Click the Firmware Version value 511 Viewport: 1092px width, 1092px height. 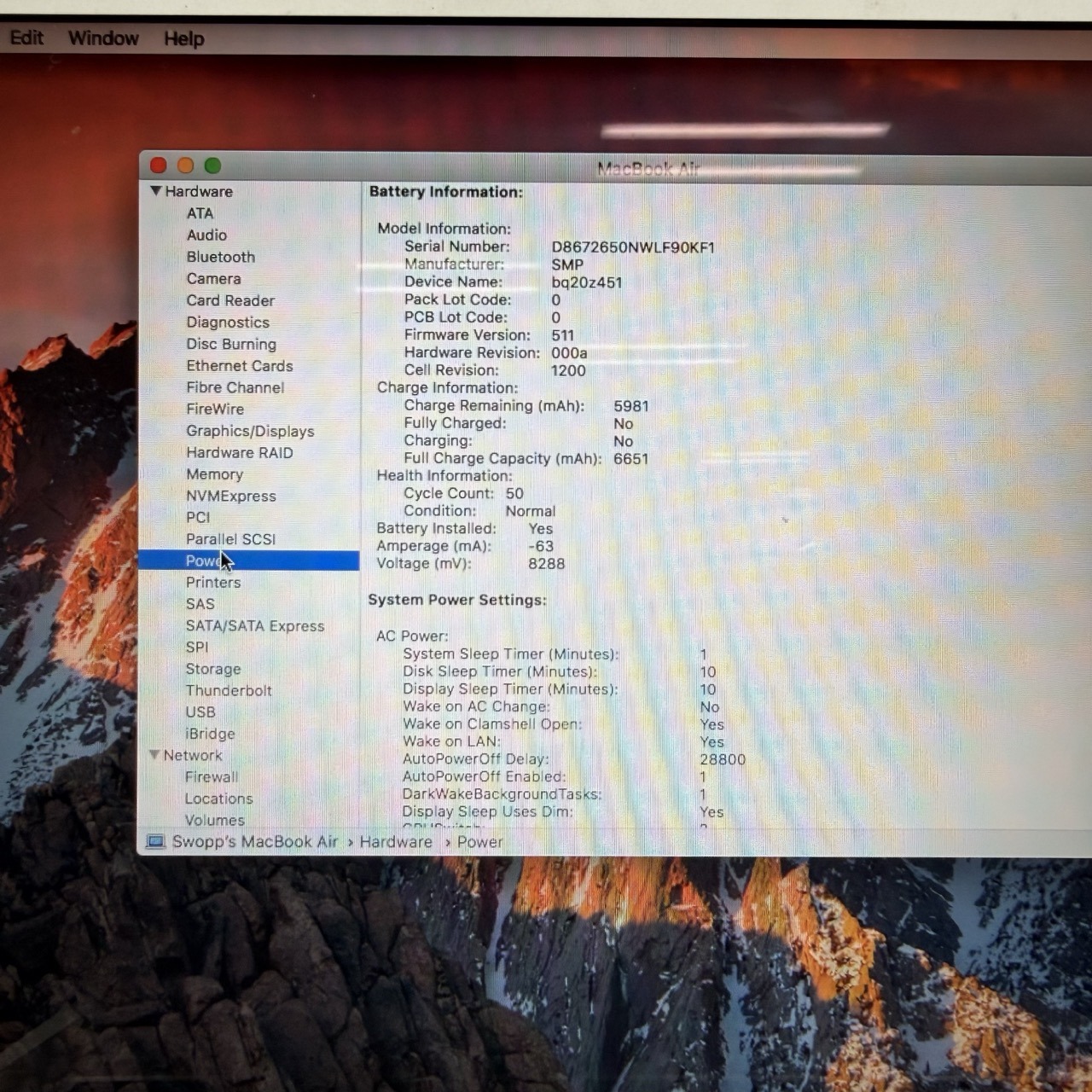(562, 335)
